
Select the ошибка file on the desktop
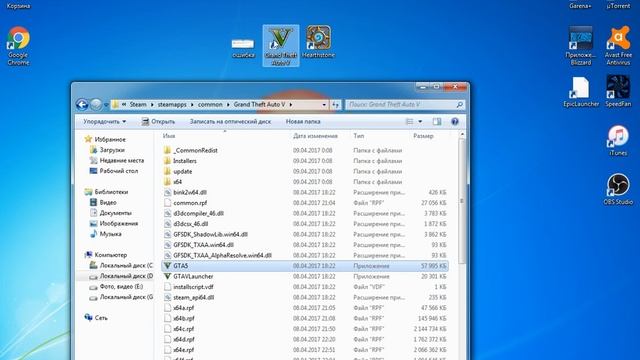tap(243, 48)
